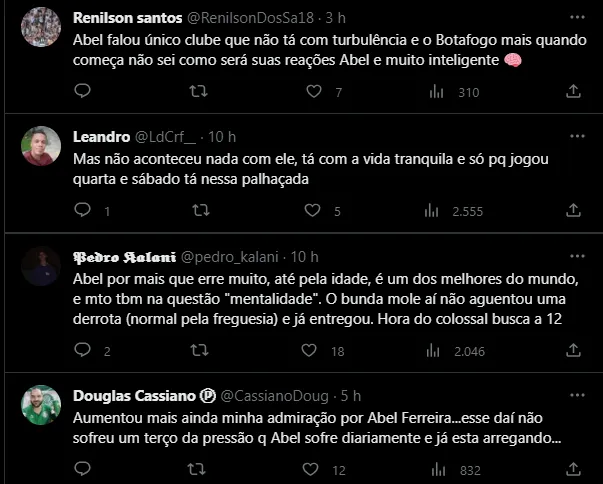Open Leandro's tweet timestamp 10 h
Viewport: 603px width, 484px height.
pyautogui.click(x=222, y=137)
